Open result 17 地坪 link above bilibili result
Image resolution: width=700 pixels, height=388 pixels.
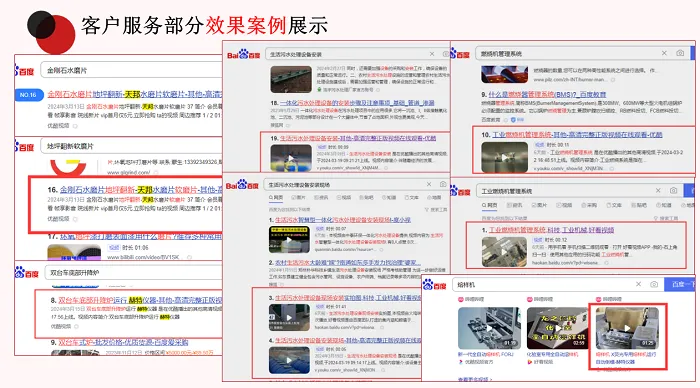[141, 237]
